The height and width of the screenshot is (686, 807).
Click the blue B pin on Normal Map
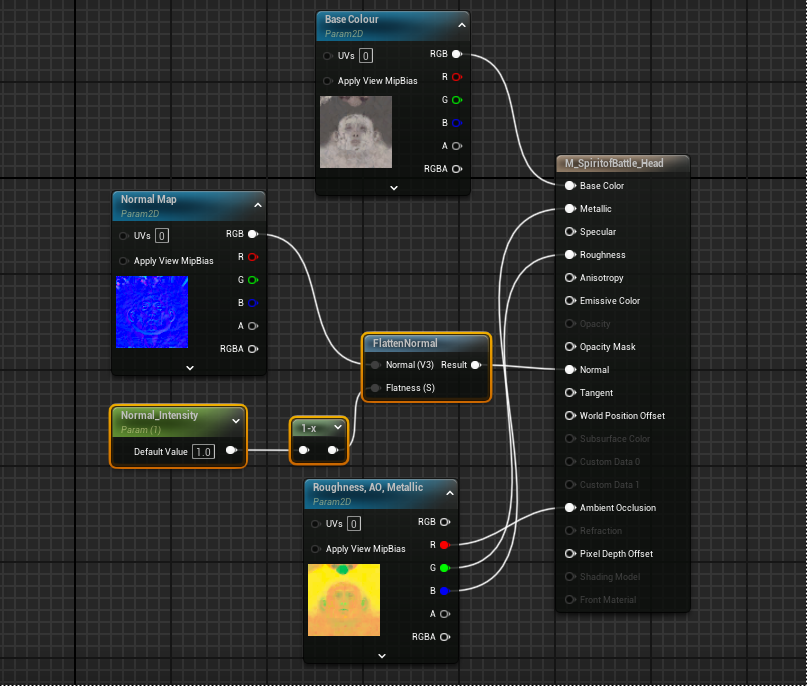tap(253, 303)
